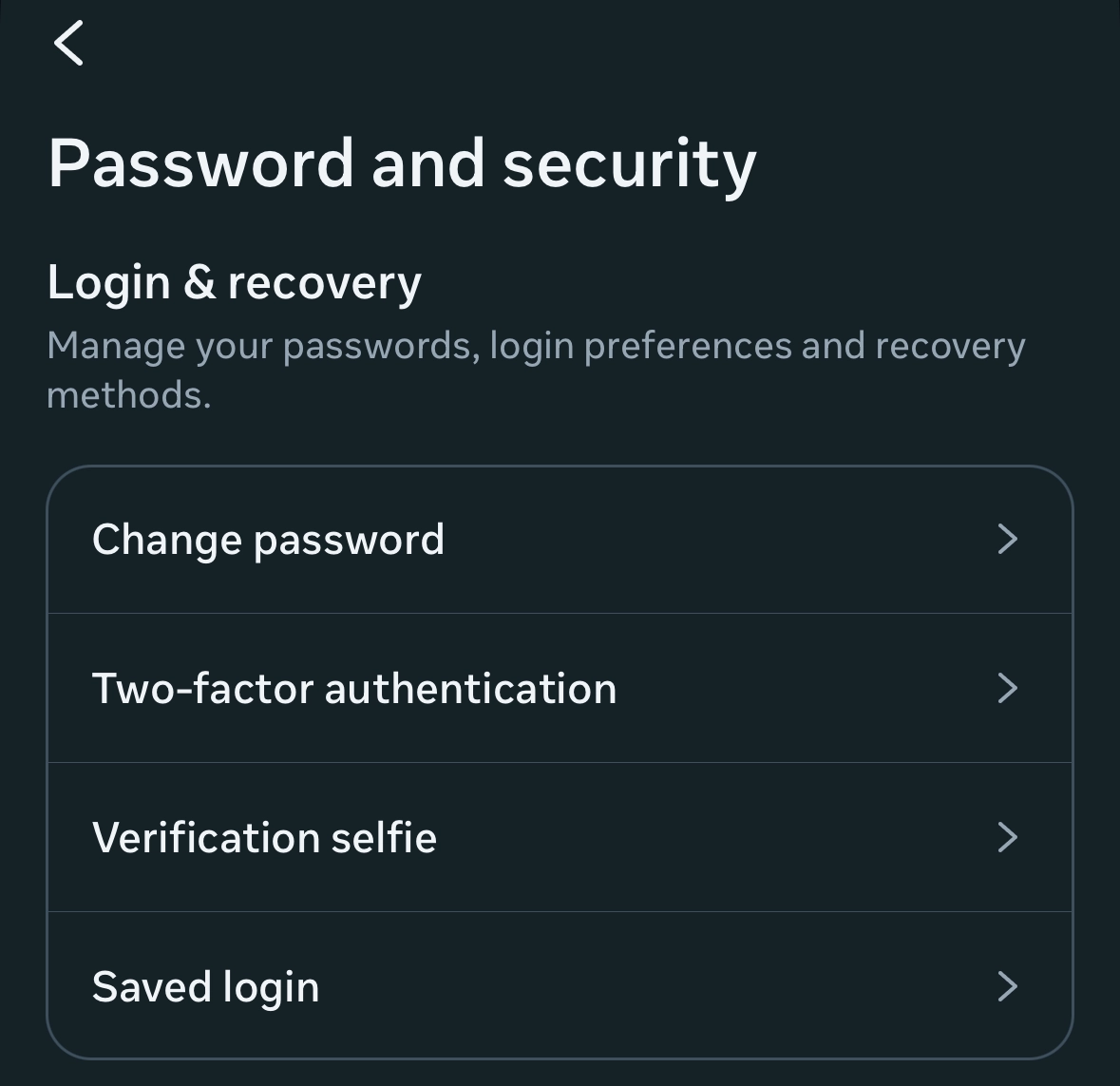
Task: Open the Saved login entry
Action: 205,986
